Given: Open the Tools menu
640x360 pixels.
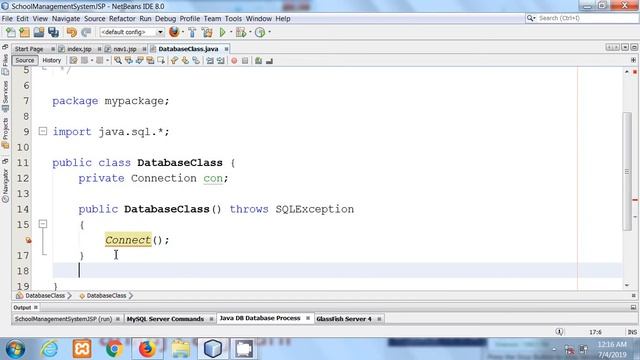Looking at the screenshot, I should [x=233, y=19].
